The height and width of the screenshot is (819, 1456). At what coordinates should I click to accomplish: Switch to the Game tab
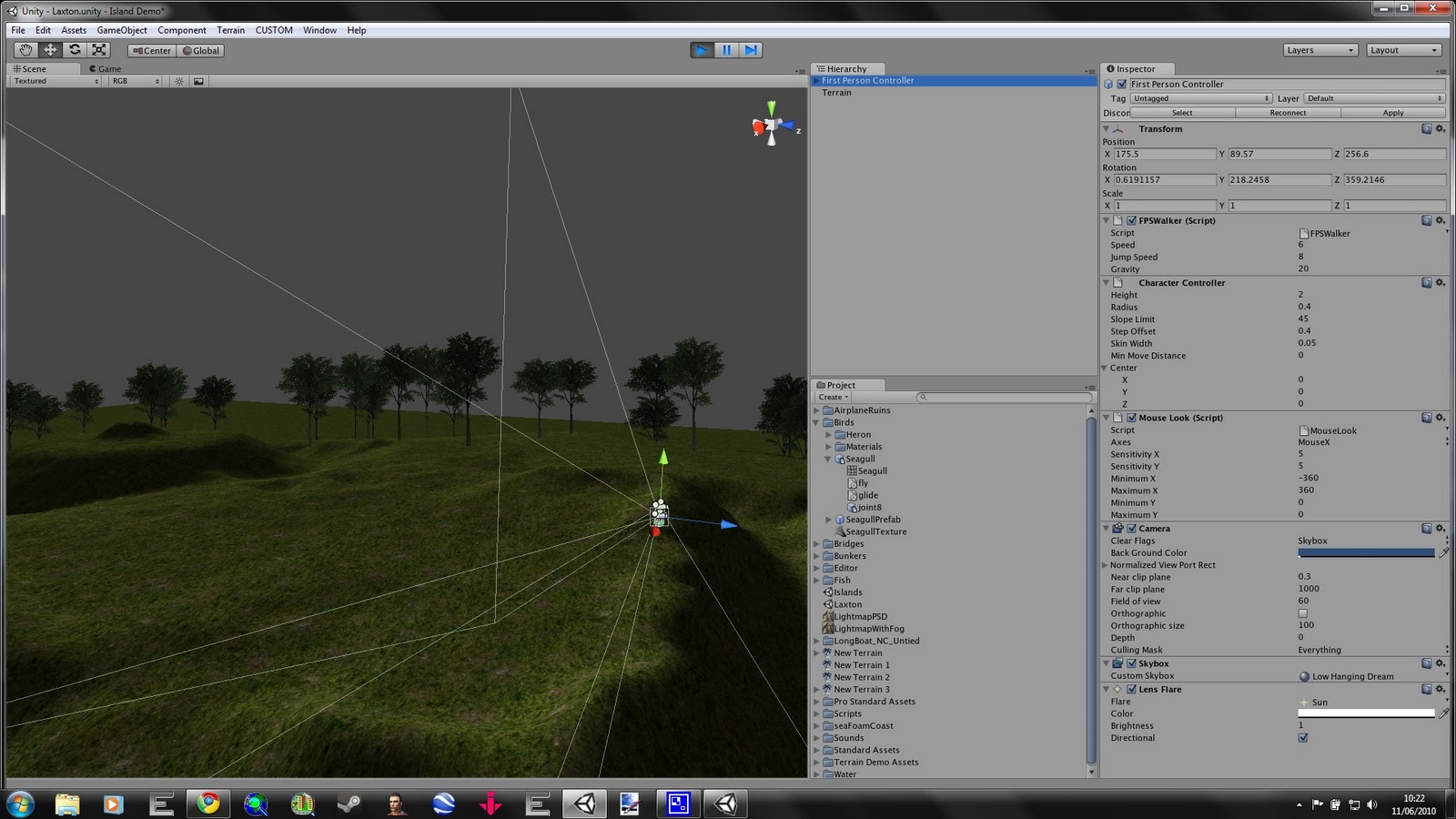(104, 68)
